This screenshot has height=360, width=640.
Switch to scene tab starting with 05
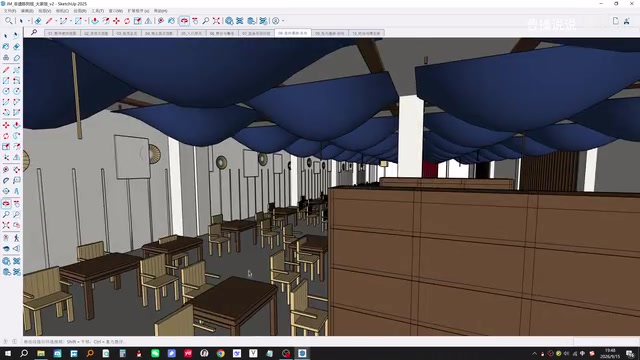coord(191,33)
